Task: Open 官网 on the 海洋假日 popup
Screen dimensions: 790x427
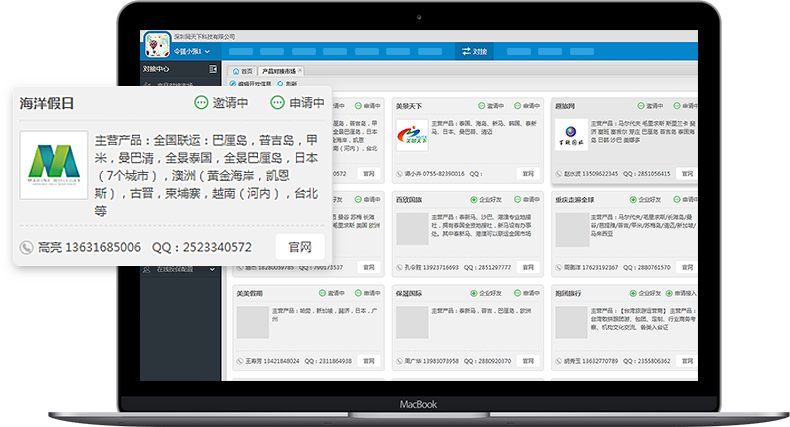Action: [300, 247]
